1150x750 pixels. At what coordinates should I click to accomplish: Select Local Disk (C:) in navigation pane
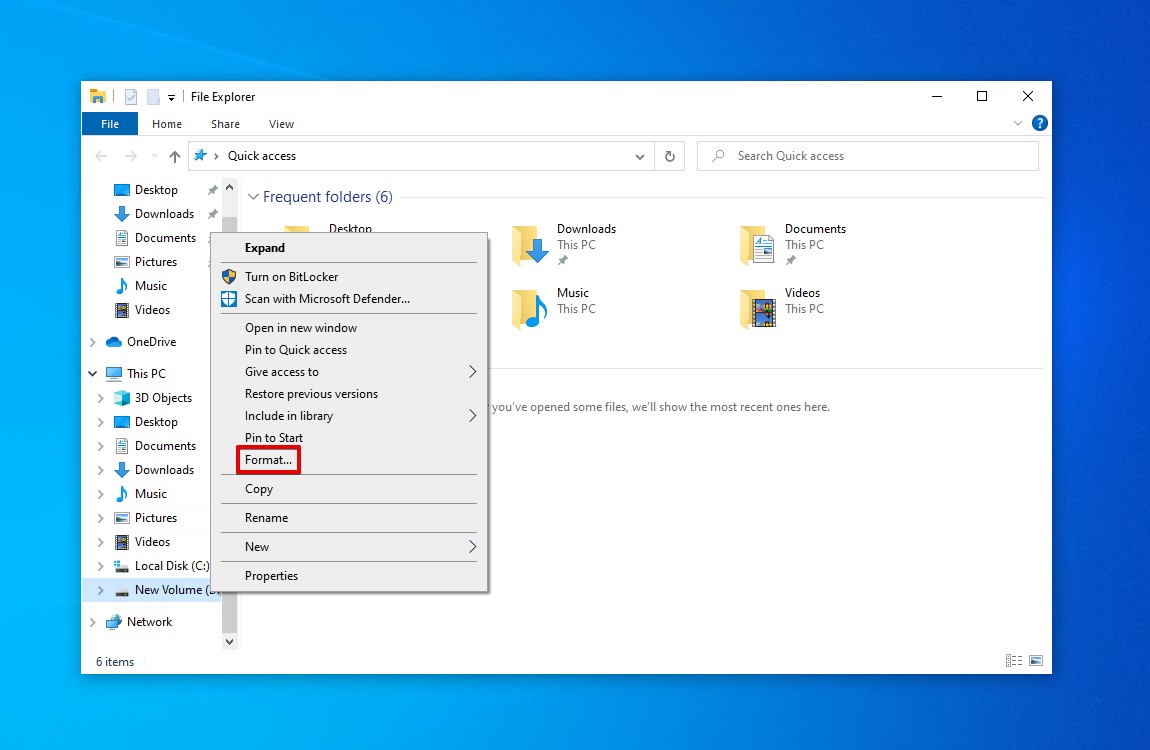click(x=161, y=565)
